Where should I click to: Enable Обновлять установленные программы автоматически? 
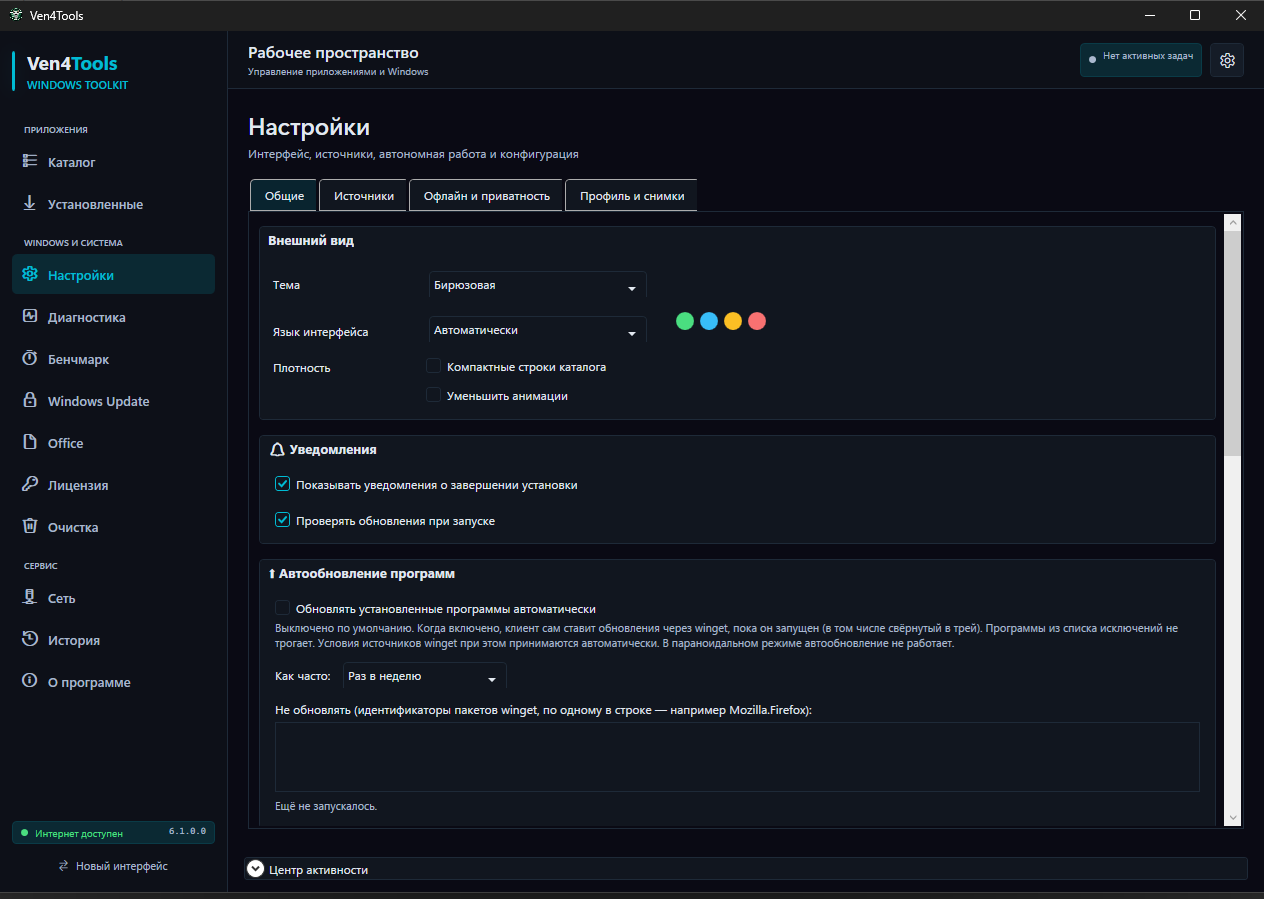(x=282, y=608)
